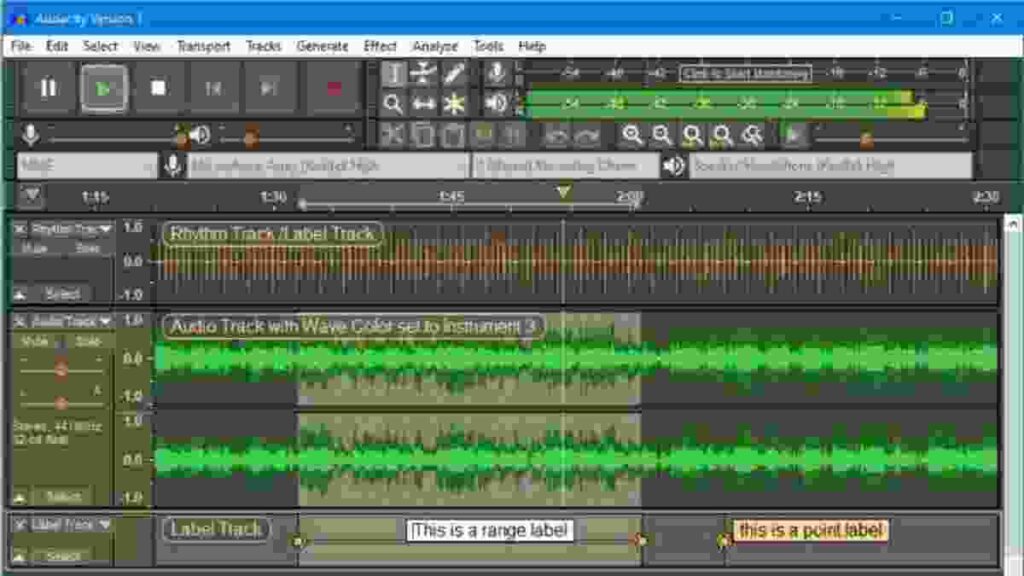Click the recording volume slider
1024x576 pixels.
point(115,136)
